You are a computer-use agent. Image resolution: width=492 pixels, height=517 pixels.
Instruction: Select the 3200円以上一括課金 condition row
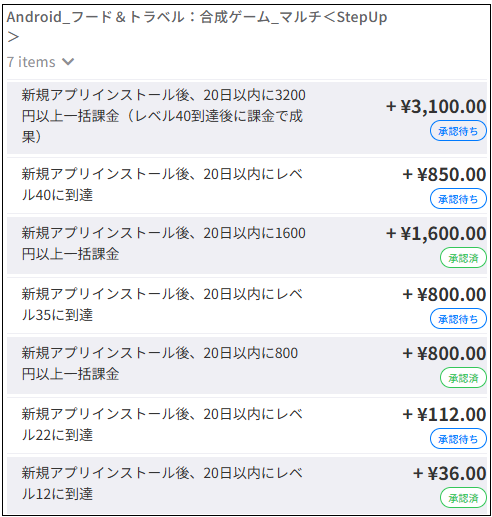click(x=247, y=118)
